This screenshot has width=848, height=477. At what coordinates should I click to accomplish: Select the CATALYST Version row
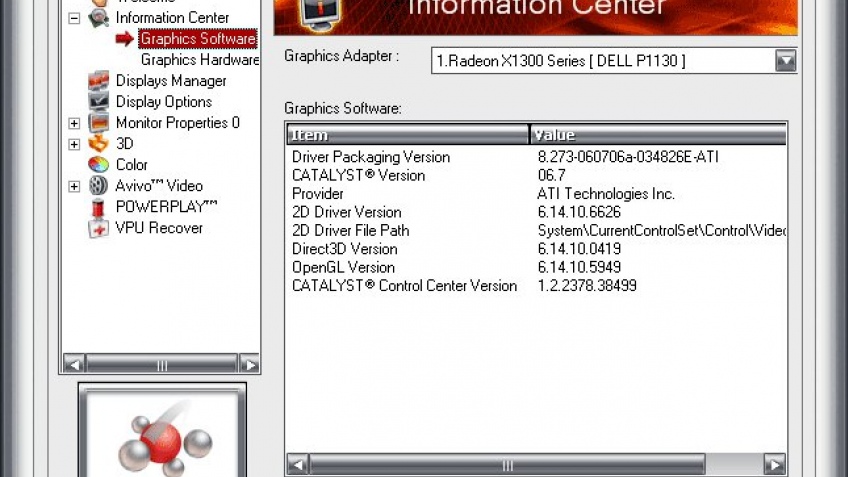pos(536,175)
